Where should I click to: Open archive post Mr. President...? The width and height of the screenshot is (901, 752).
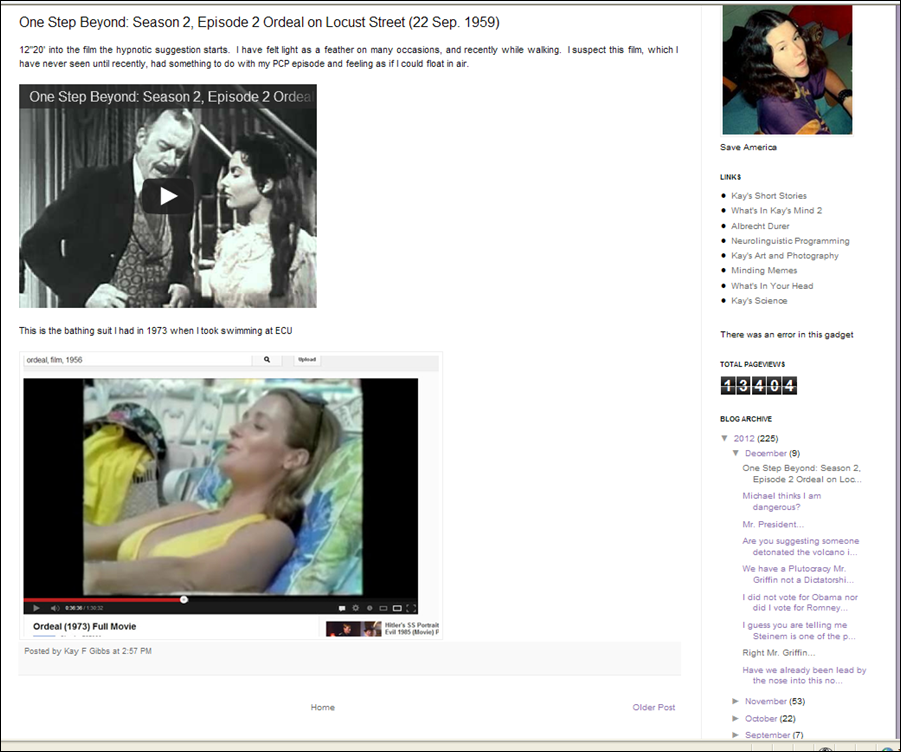[x=773, y=525]
